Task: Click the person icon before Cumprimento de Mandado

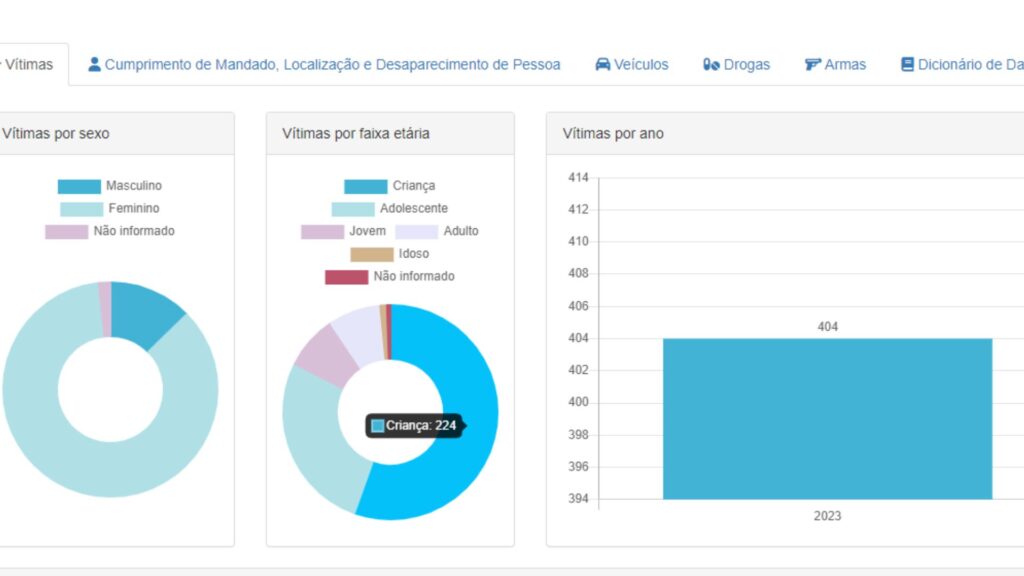Action: (95, 64)
